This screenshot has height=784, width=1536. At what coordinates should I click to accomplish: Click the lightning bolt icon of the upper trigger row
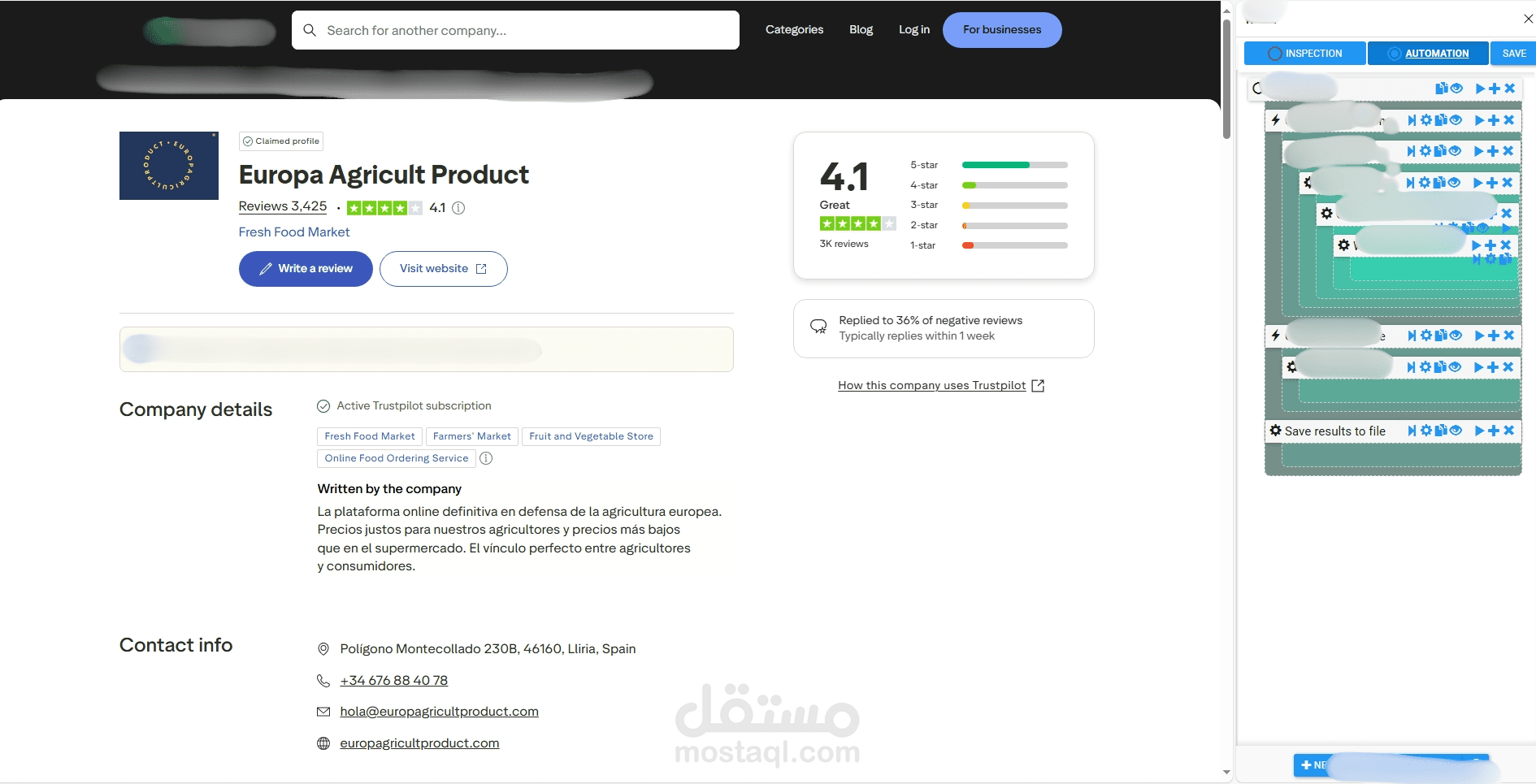pos(1276,120)
